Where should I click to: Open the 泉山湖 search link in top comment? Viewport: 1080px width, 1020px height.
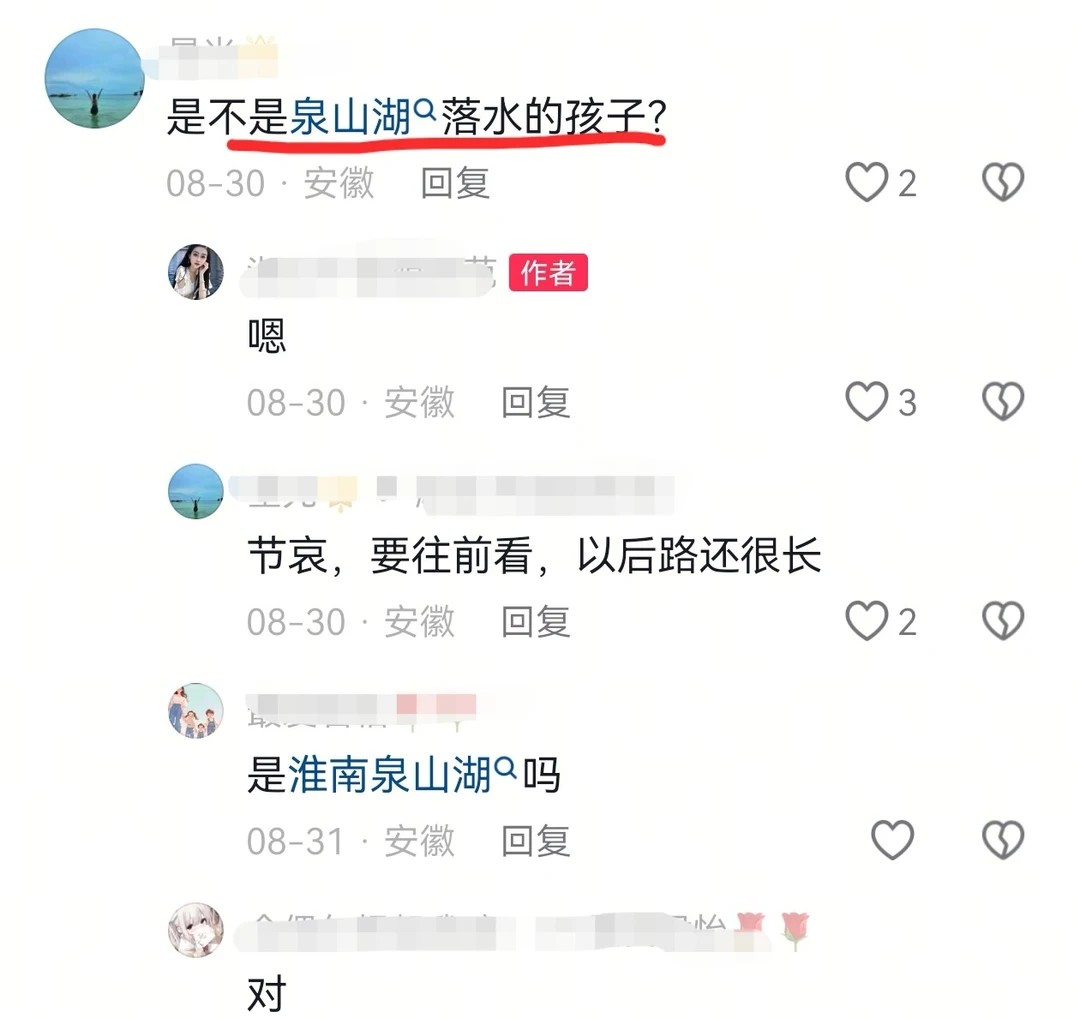pos(363,116)
